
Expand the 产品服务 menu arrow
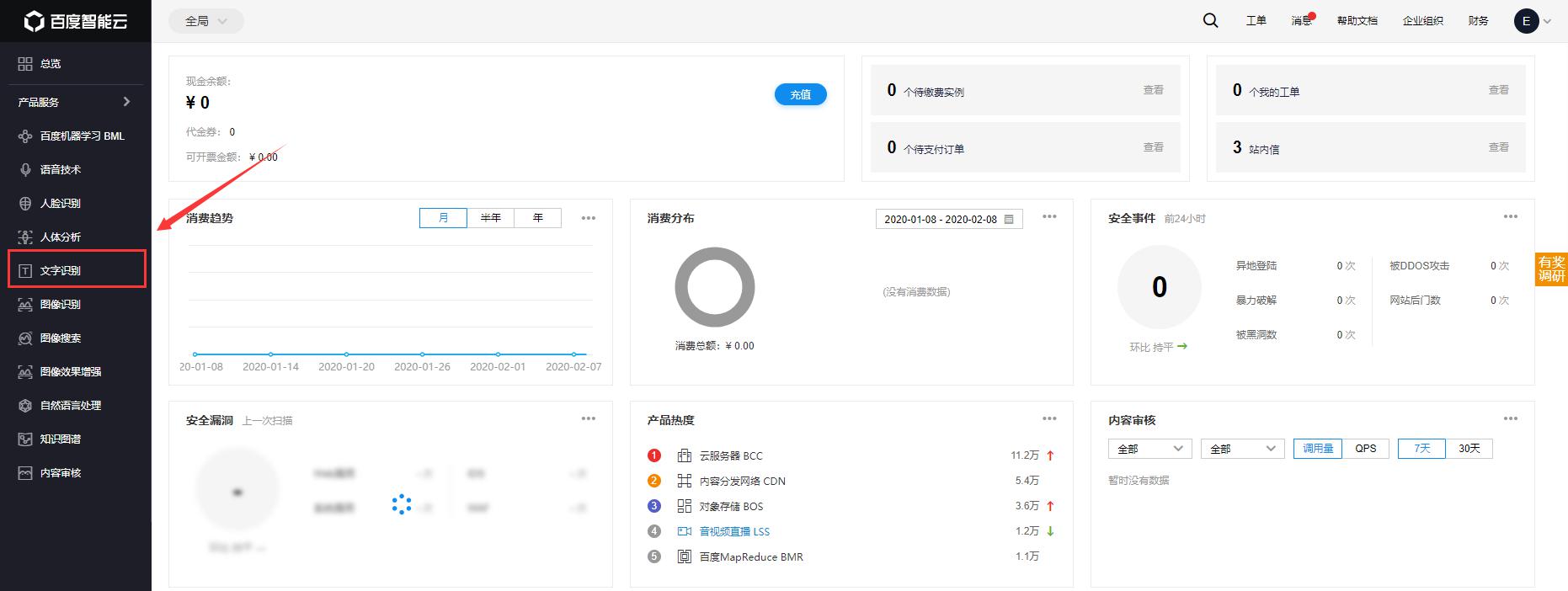[126, 102]
